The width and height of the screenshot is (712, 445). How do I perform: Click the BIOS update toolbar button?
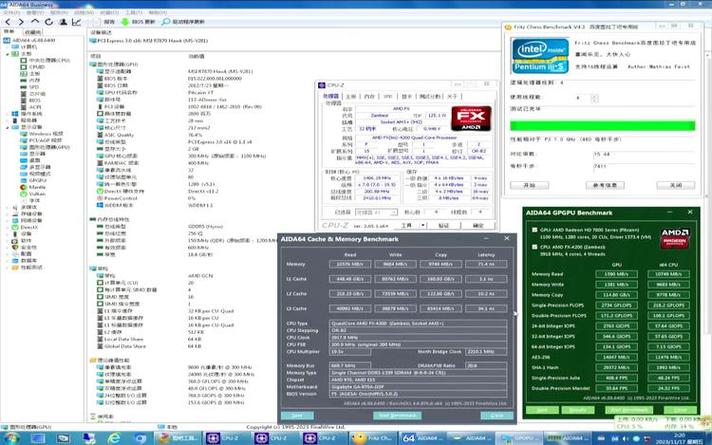(x=138, y=22)
